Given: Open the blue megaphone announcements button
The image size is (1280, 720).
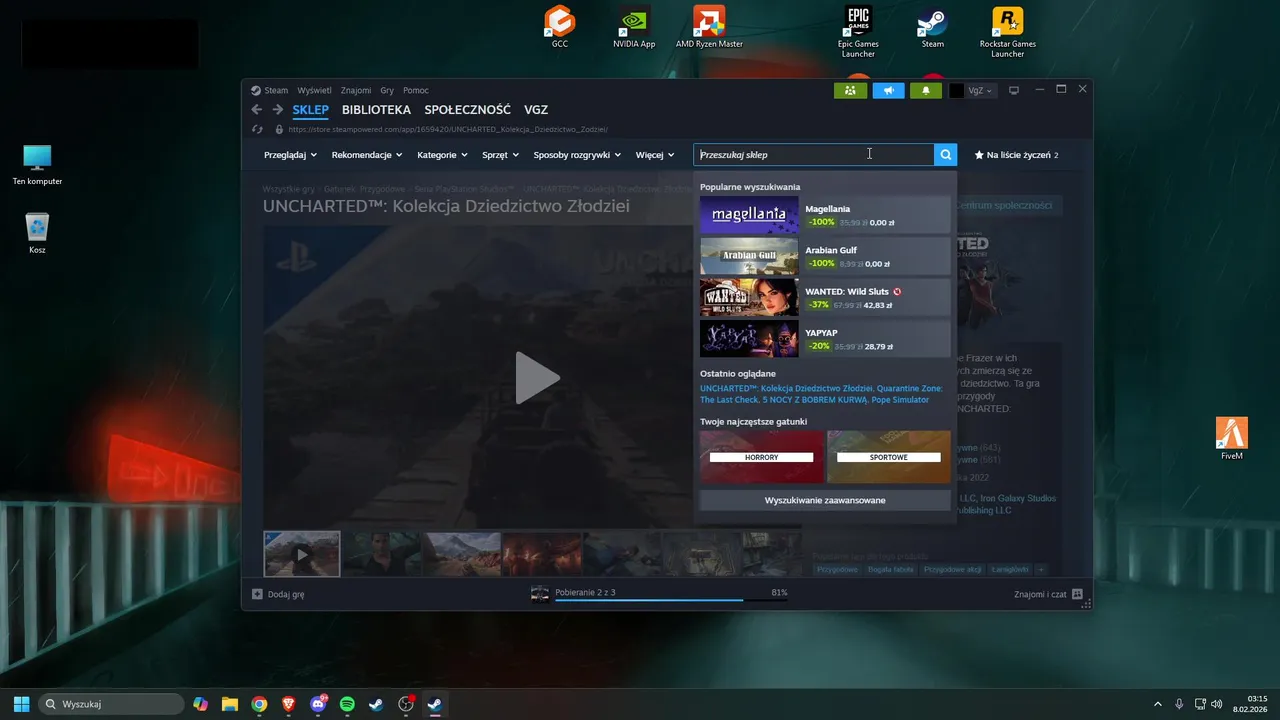Looking at the screenshot, I should click(888, 90).
